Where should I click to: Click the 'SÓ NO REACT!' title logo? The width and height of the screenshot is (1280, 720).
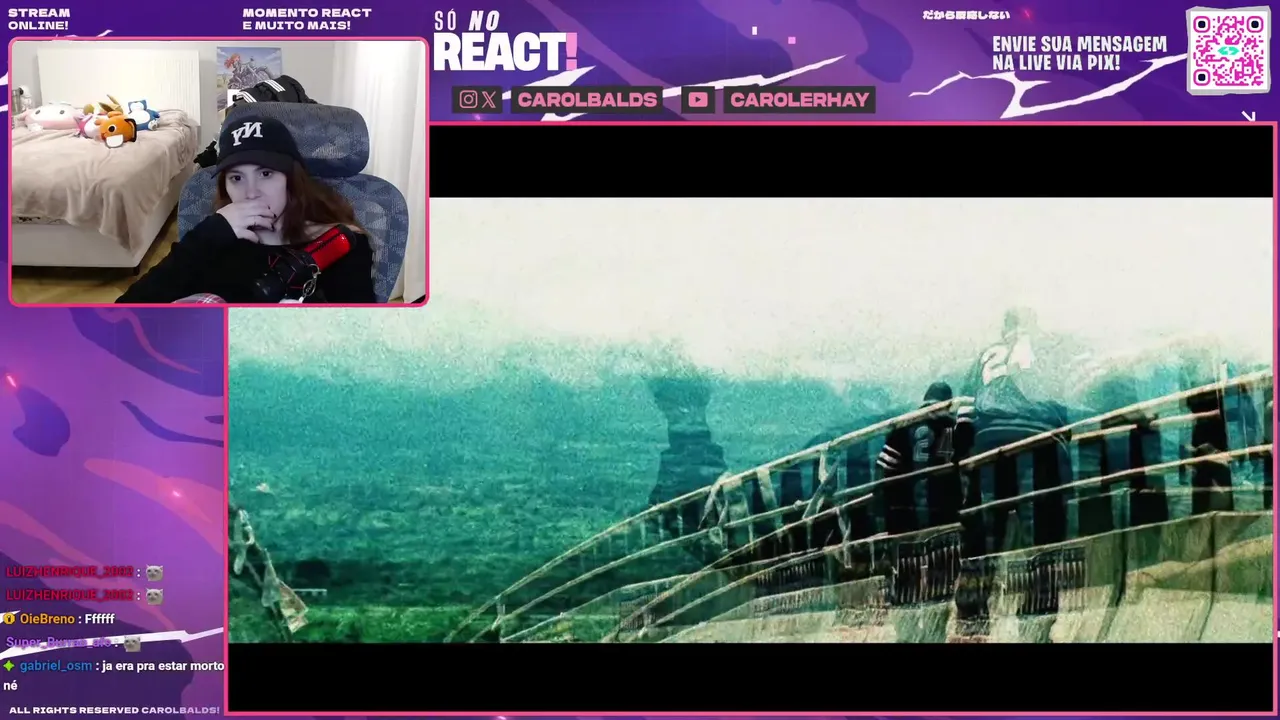505,42
